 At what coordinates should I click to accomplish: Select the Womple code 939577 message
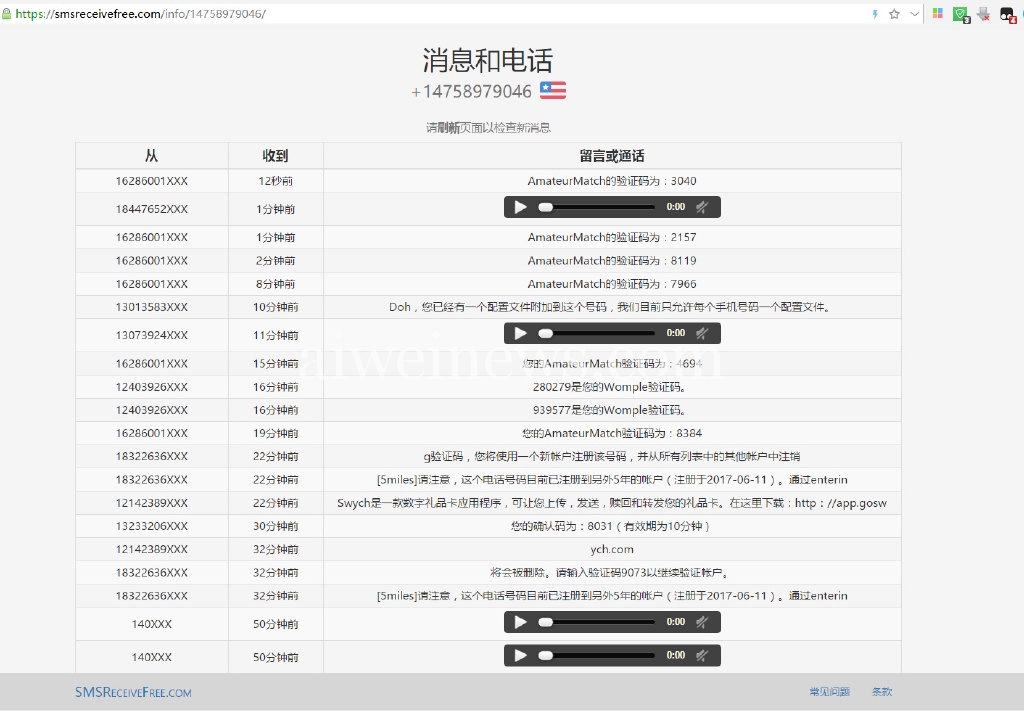[x=609, y=410]
